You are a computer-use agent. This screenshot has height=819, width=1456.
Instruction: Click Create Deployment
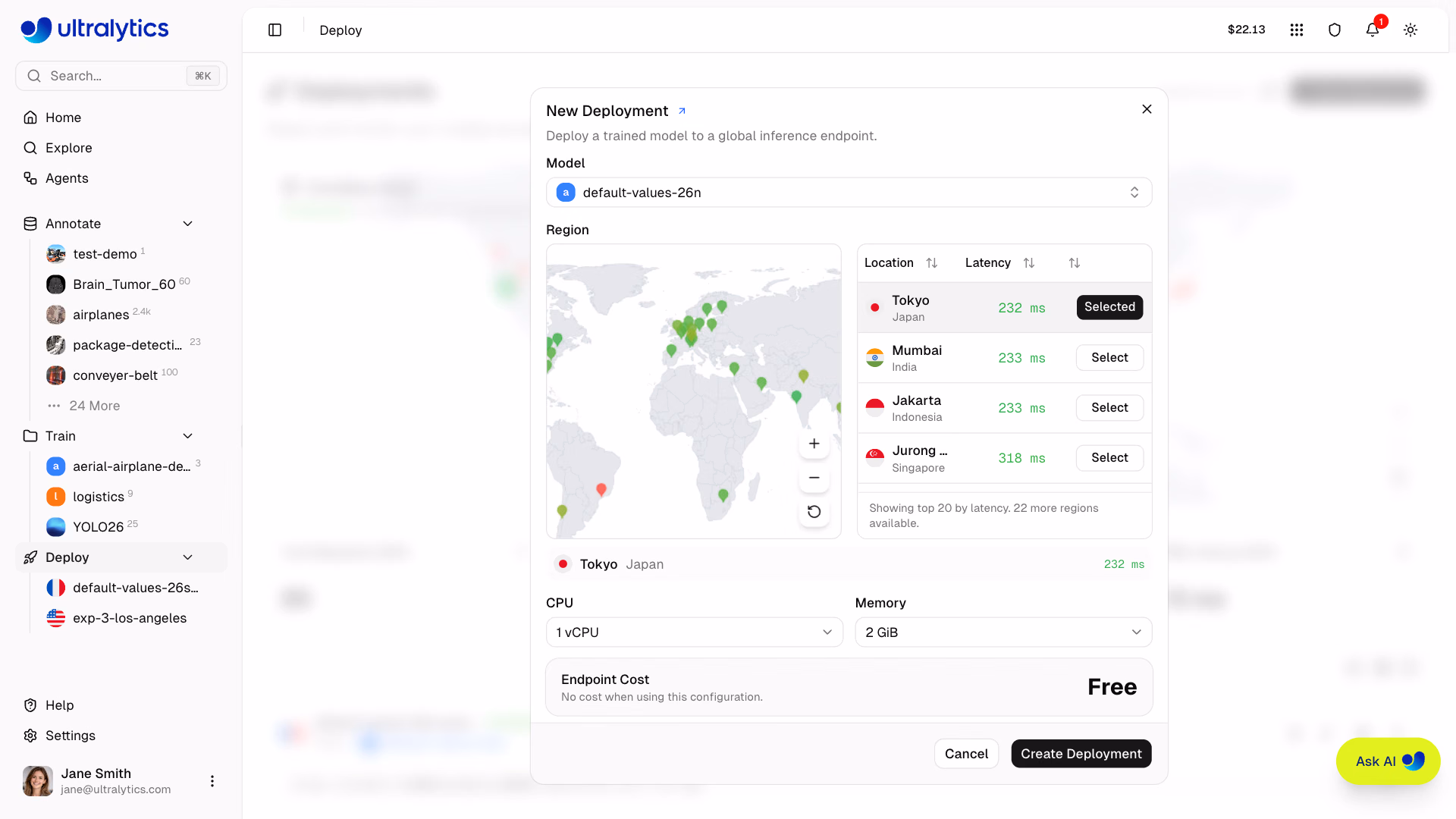(1081, 754)
